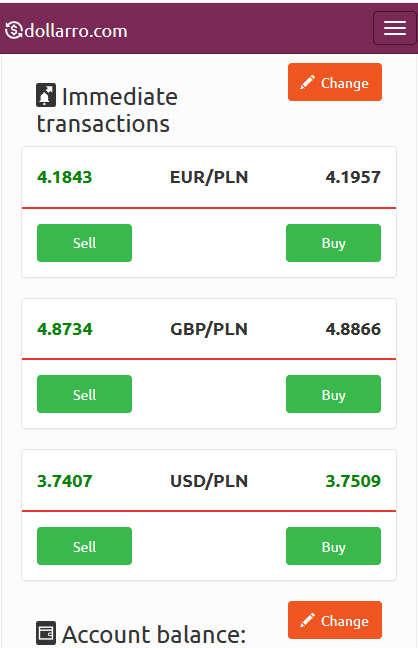Buy GBP/PLN at 4.8866
The image size is (418, 648).
pos(333,394)
